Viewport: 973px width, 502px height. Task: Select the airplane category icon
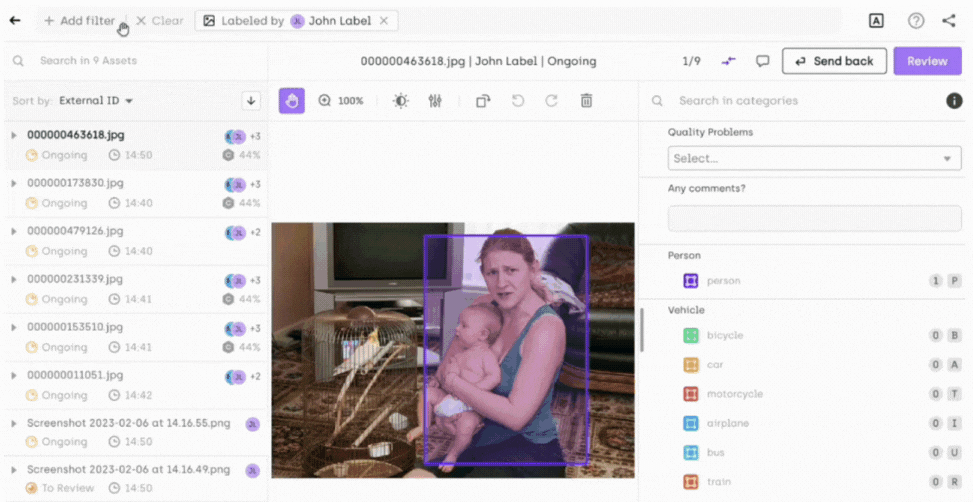691,423
